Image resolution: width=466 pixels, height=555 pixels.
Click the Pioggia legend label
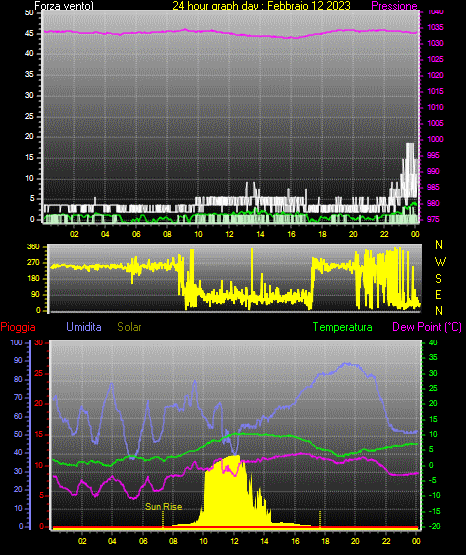(18, 327)
